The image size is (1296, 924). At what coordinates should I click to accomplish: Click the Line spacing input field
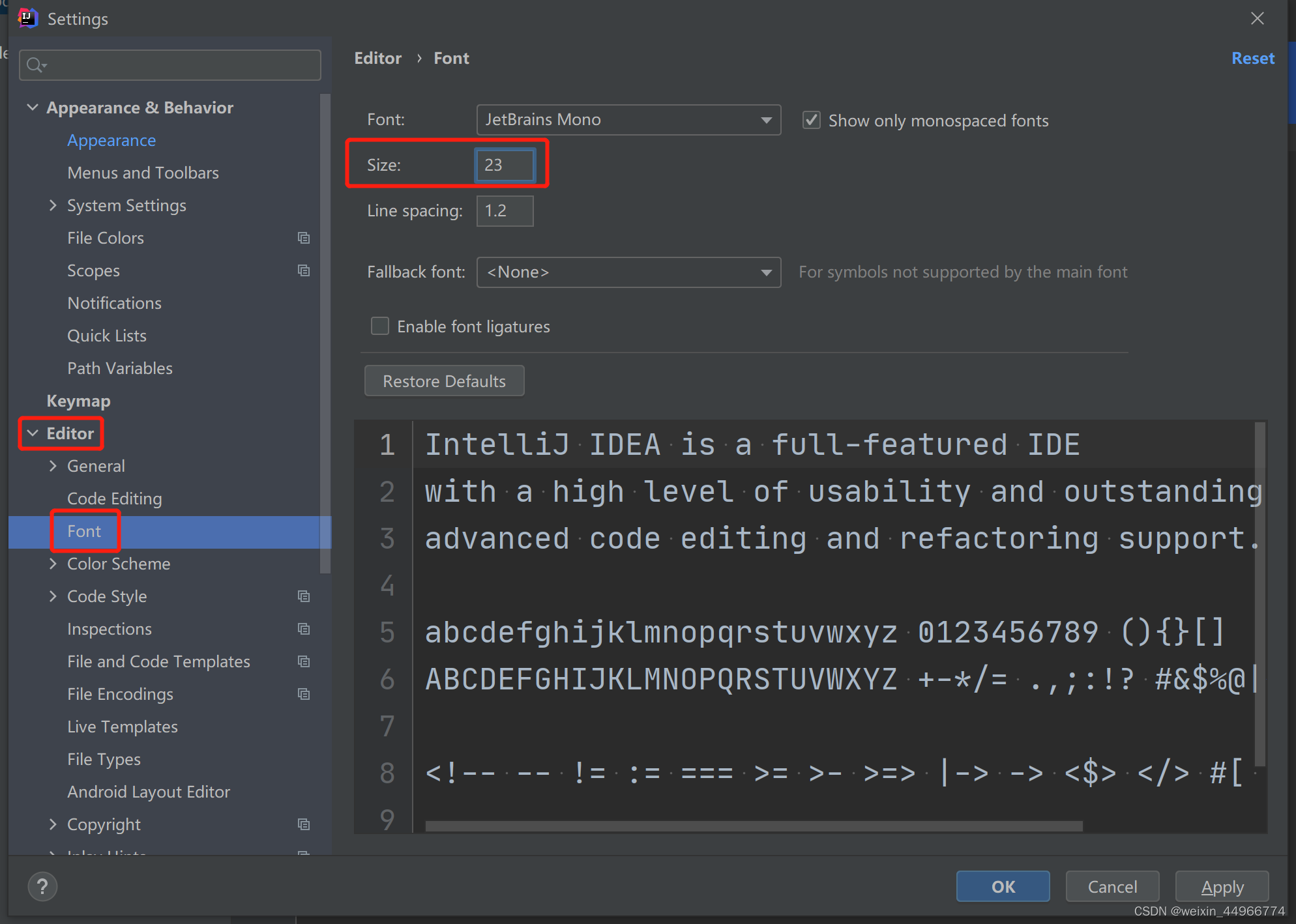click(x=505, y=211)
